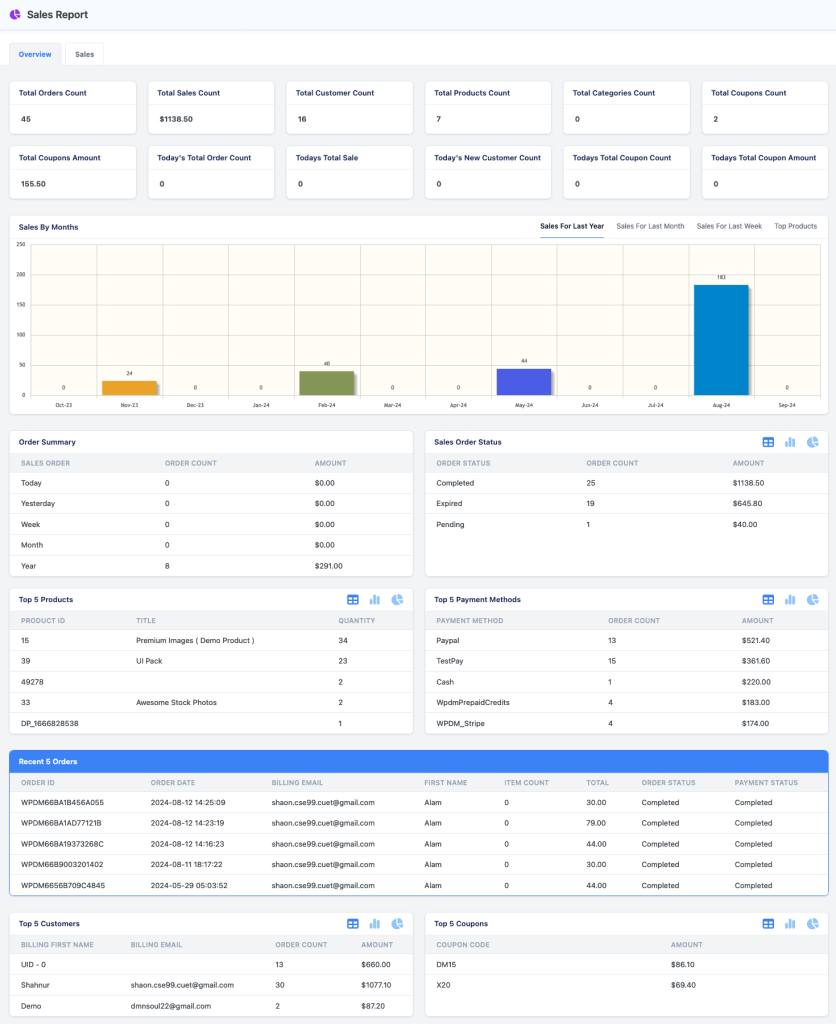Click the Recent 5 Orders header bar
Screen dimensions: 836x1024
pos(419,761)
